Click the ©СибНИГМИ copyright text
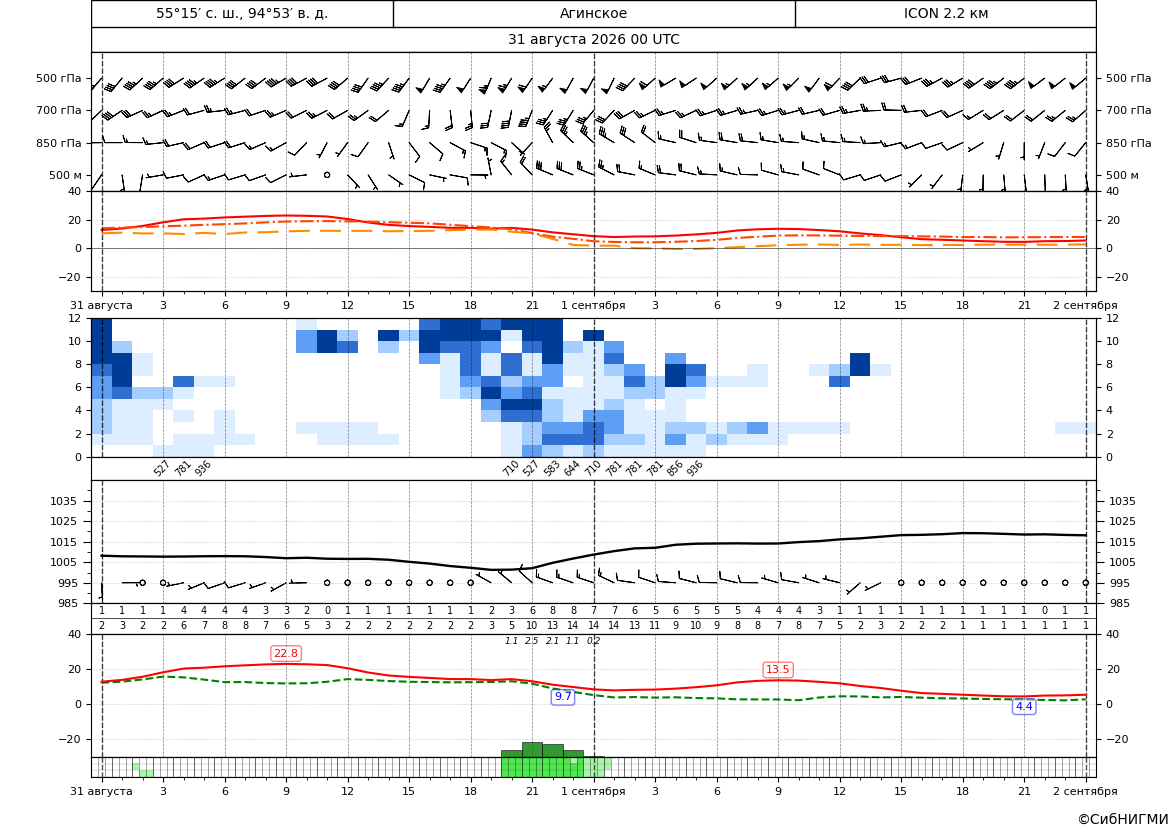Screen dimensions: 1169x827 point(1123,819)
